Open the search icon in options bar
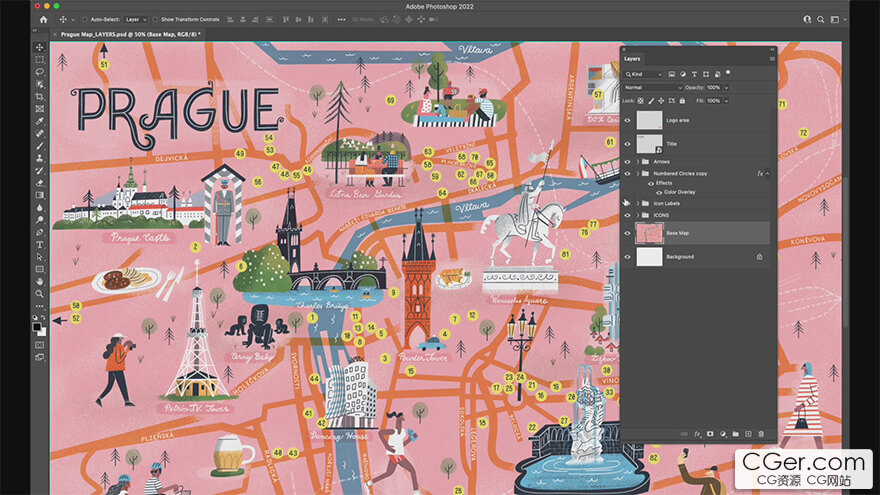Image resolution: width=880 pixels, height=495 pixels. coord(821,20)
